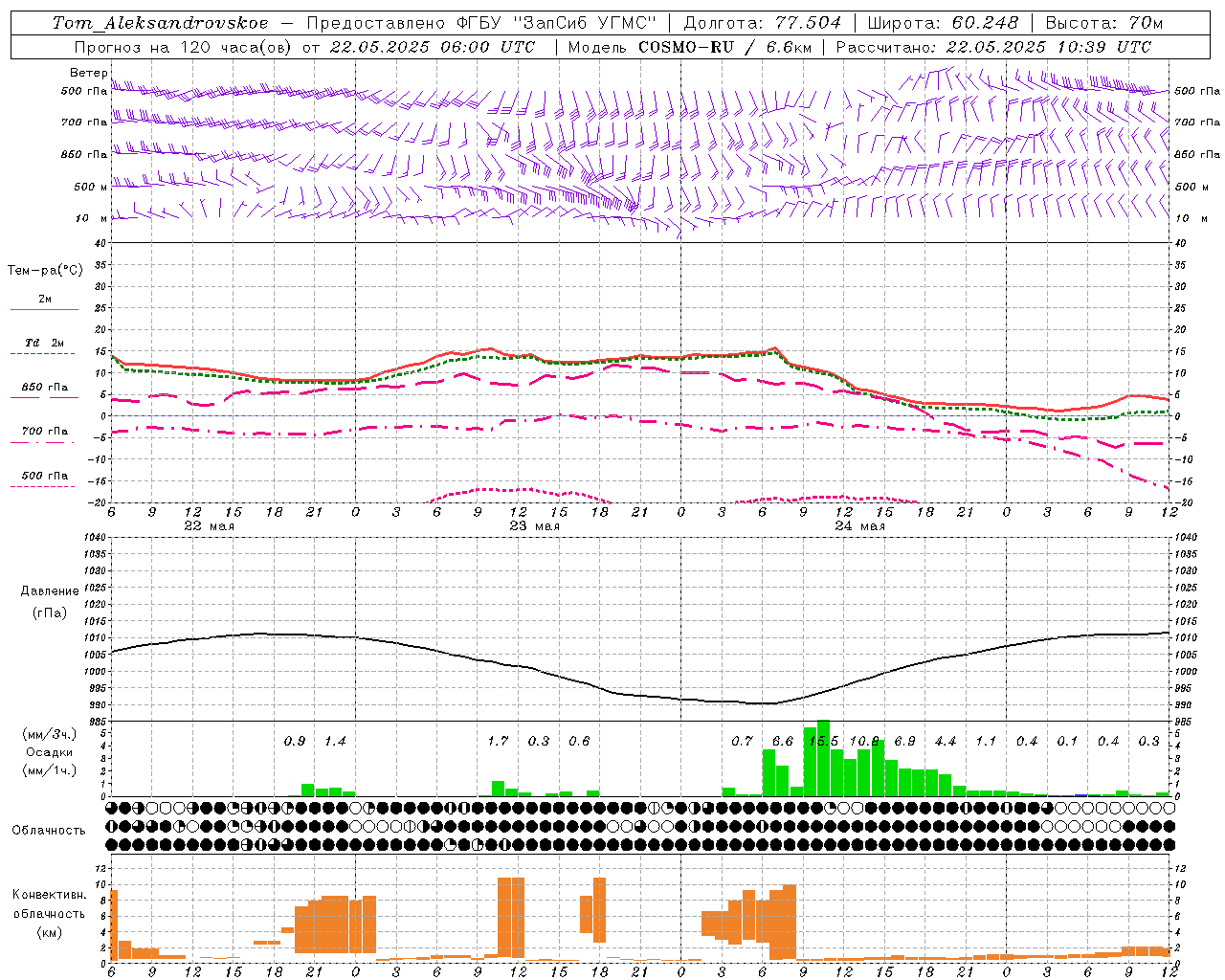Click the 10.8 precipitation total value
The height and width of the screenshot is (980, 1225).
point(864,742)
